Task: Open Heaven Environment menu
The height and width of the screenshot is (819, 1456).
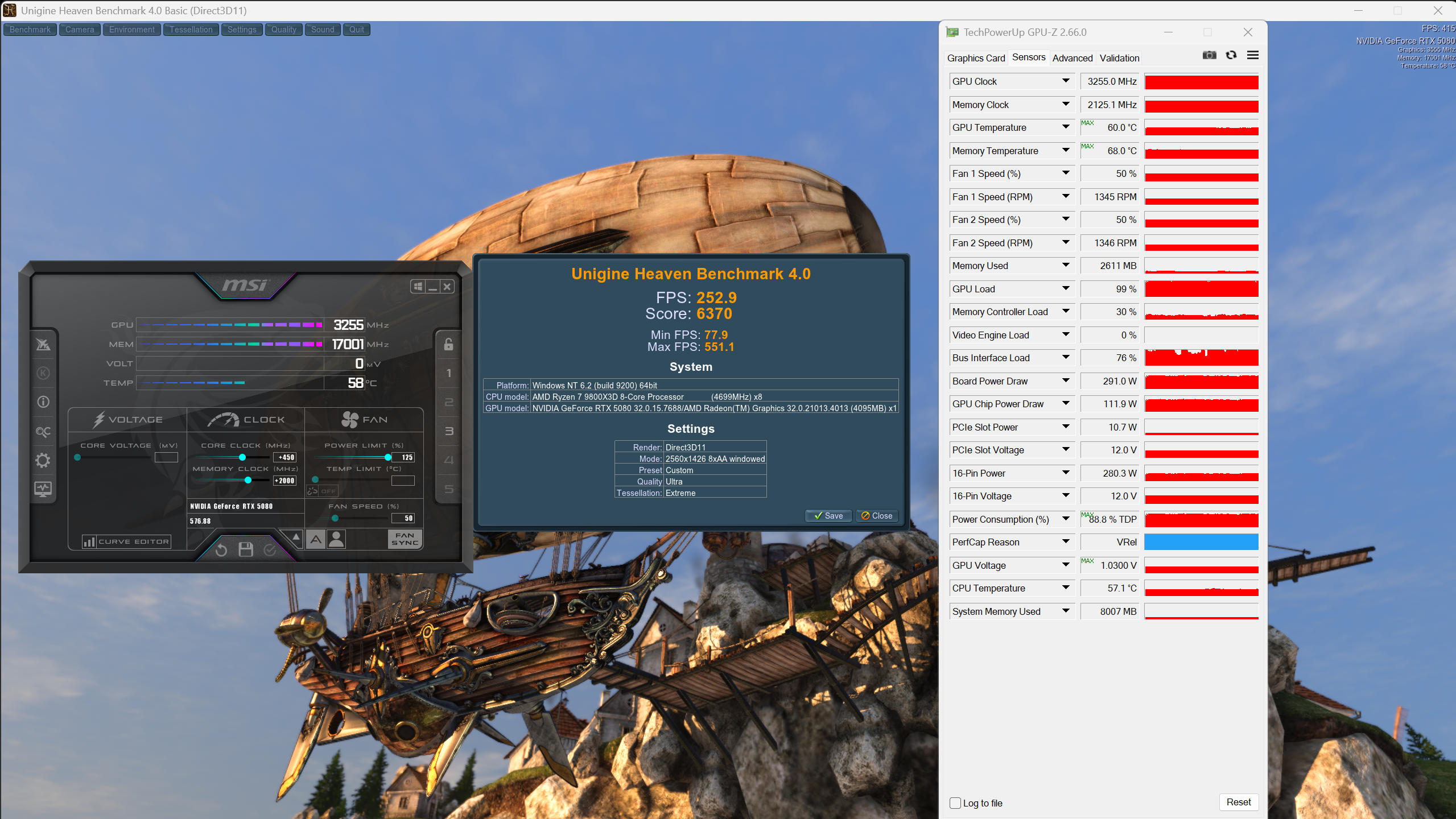Action: pos(132,30)
